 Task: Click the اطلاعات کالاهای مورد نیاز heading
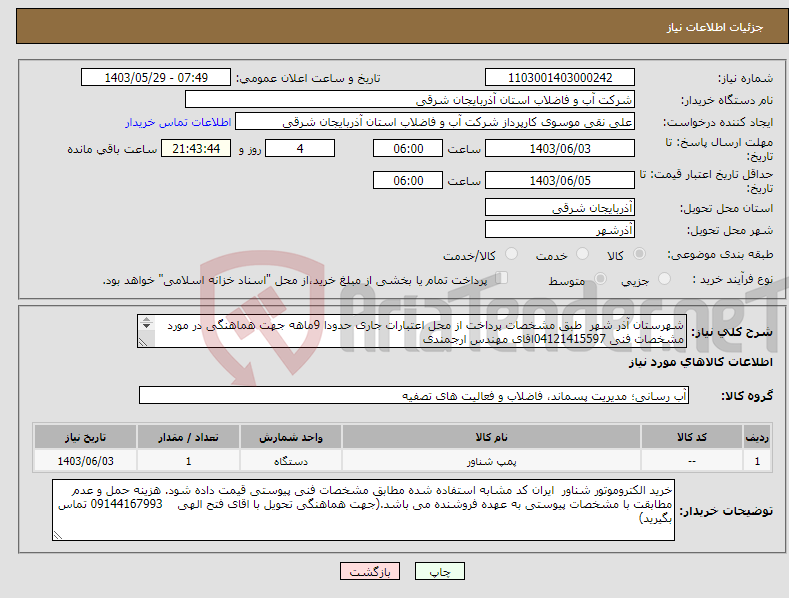(700, 362)
